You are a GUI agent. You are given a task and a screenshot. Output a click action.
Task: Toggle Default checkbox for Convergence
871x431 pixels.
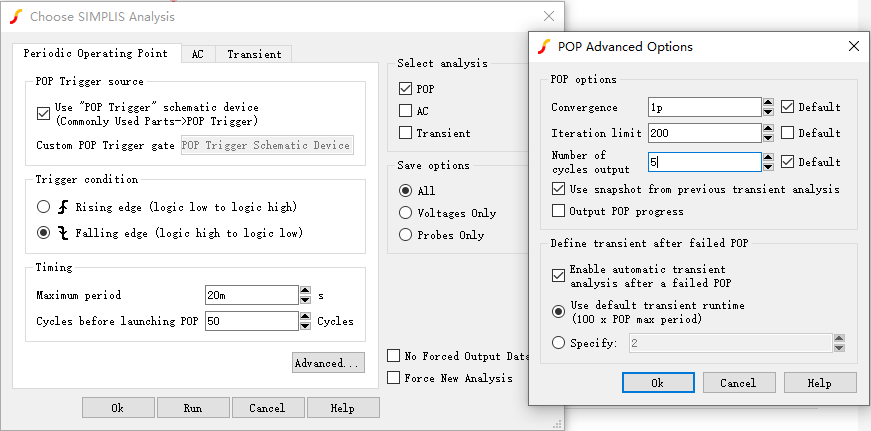787,107
